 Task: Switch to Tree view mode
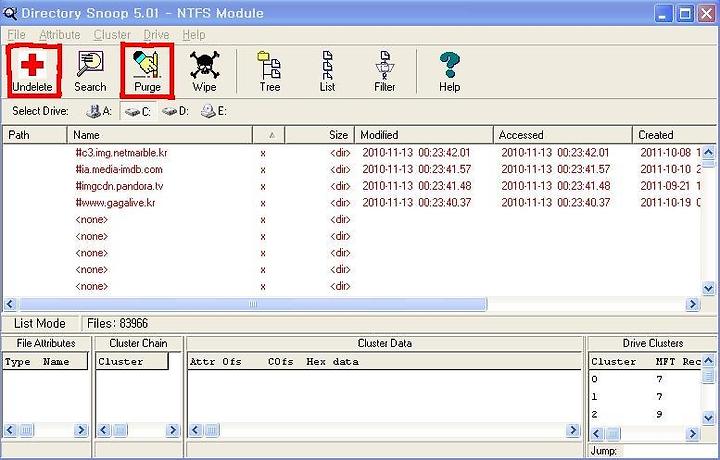pos(270,71)
